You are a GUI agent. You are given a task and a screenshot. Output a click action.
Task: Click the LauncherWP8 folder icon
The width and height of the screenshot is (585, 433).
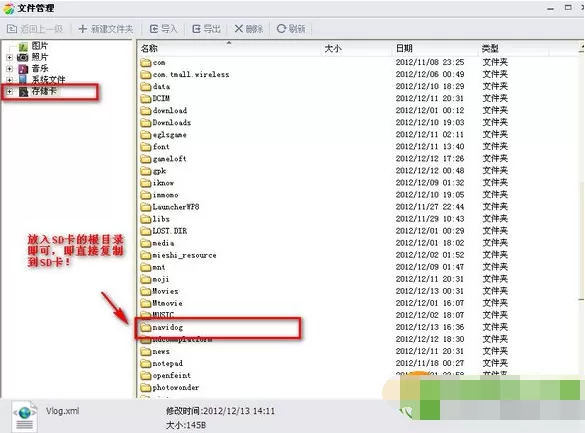(x=146, y=207)
